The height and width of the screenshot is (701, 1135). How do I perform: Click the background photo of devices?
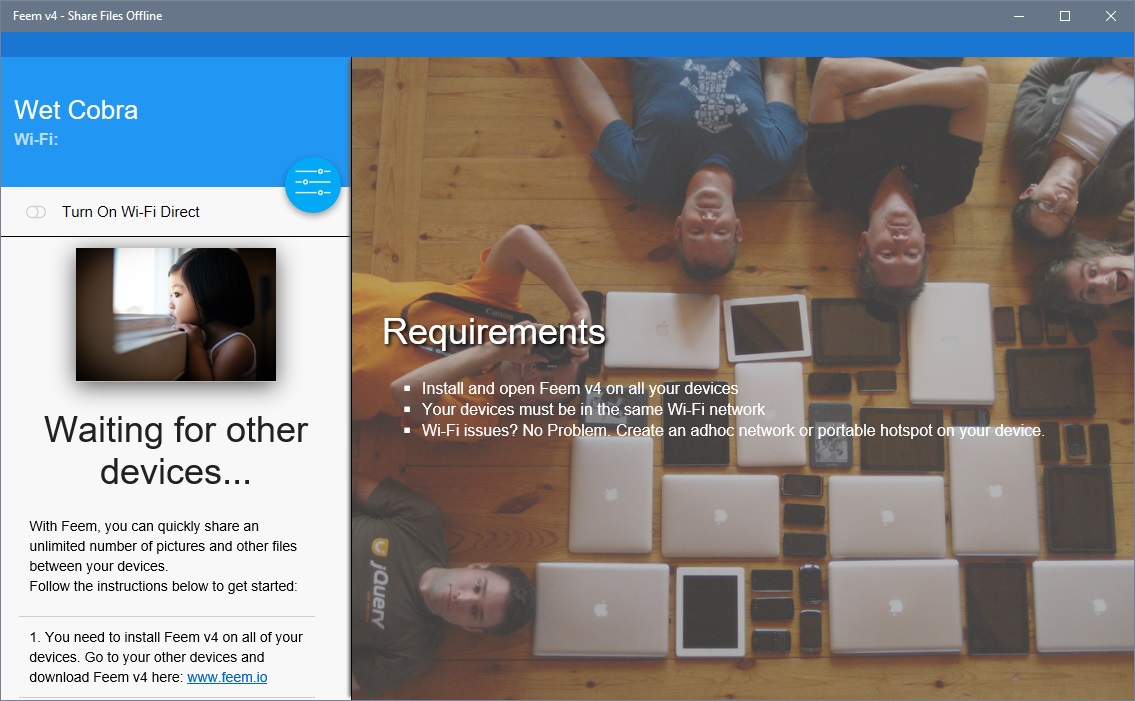coord(740,550)
